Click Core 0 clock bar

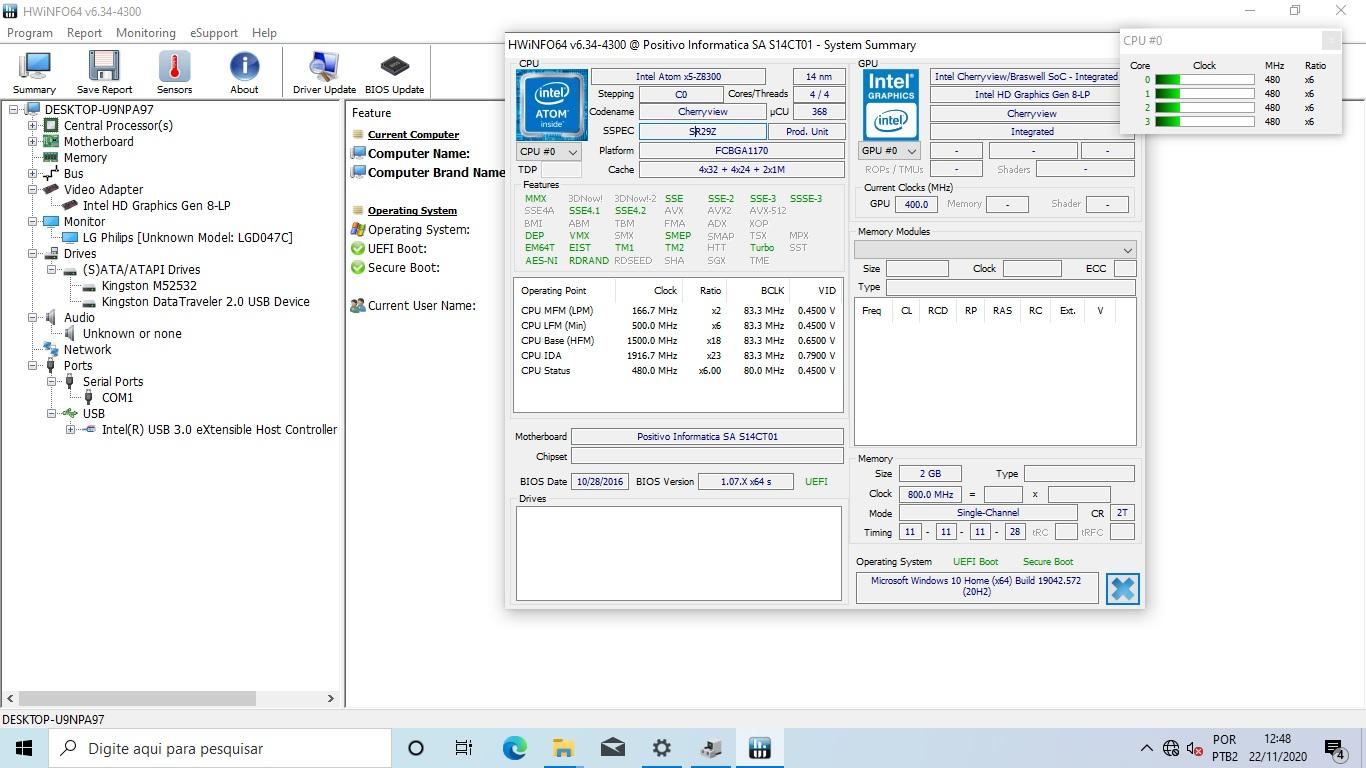pos(1204,80)
